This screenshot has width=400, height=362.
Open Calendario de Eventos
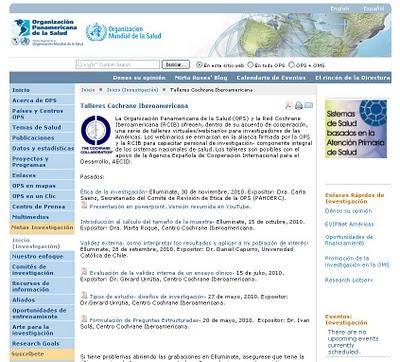271,78
